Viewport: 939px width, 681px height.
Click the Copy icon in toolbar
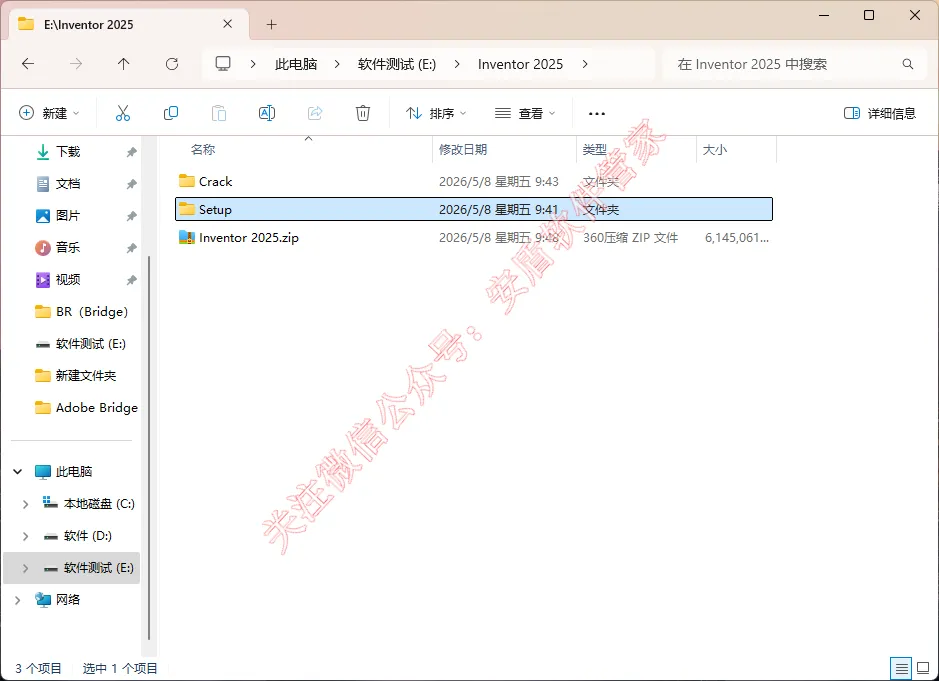(x=171, y=113)
